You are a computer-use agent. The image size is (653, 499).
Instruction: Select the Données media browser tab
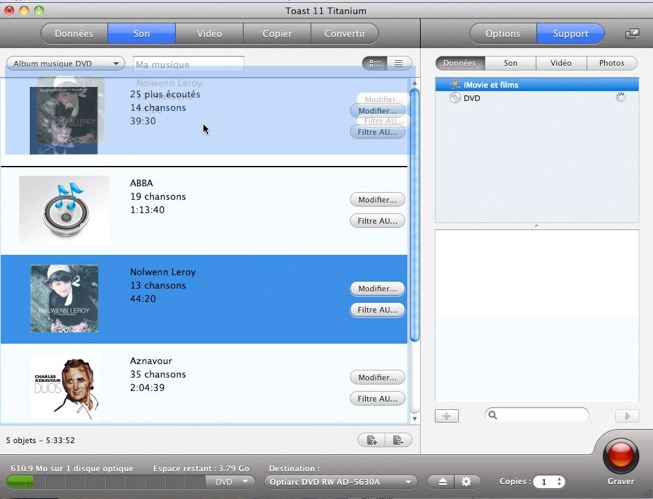(x=460, y=63)
